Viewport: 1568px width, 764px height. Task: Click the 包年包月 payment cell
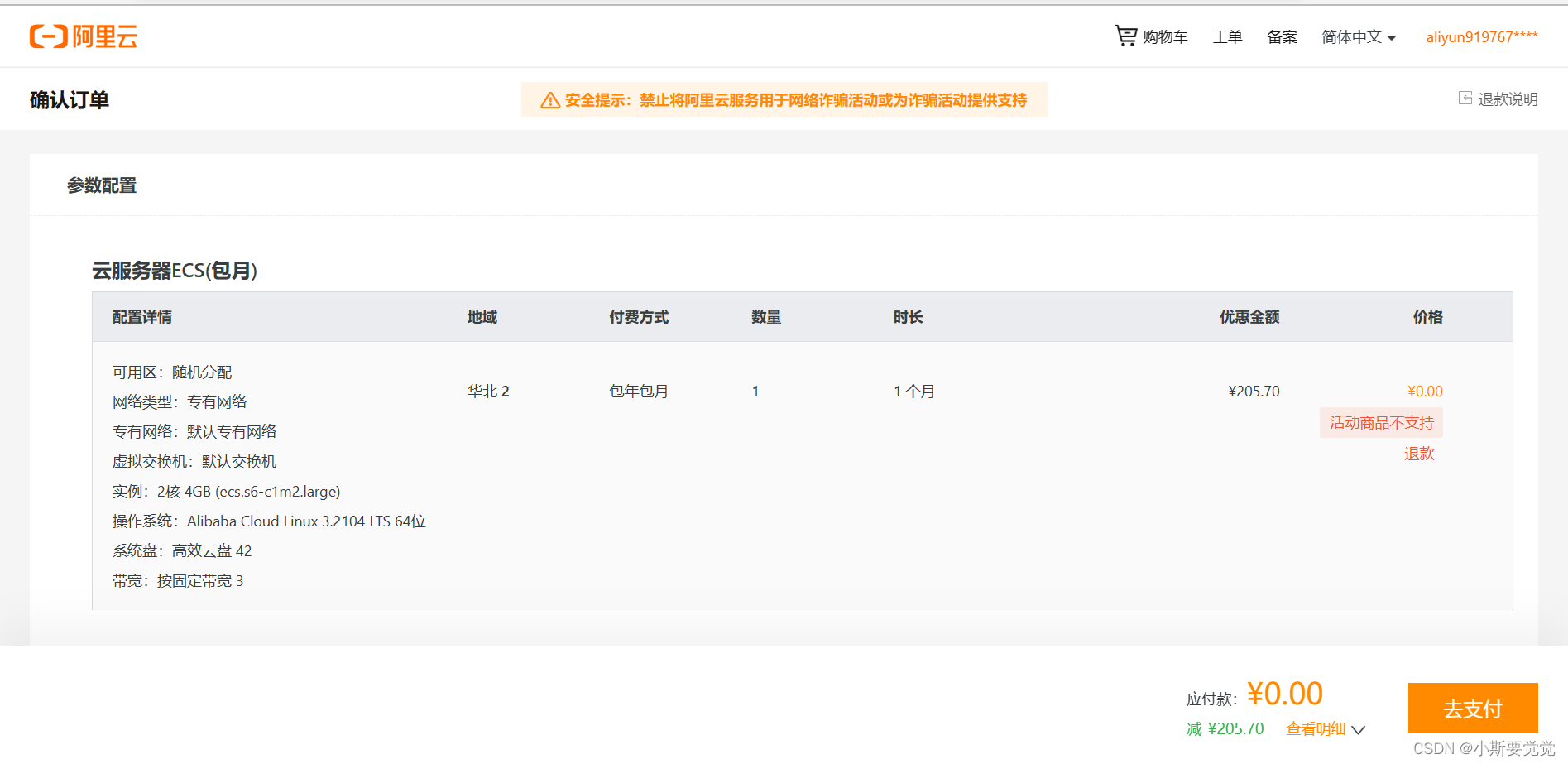(639, 392)
